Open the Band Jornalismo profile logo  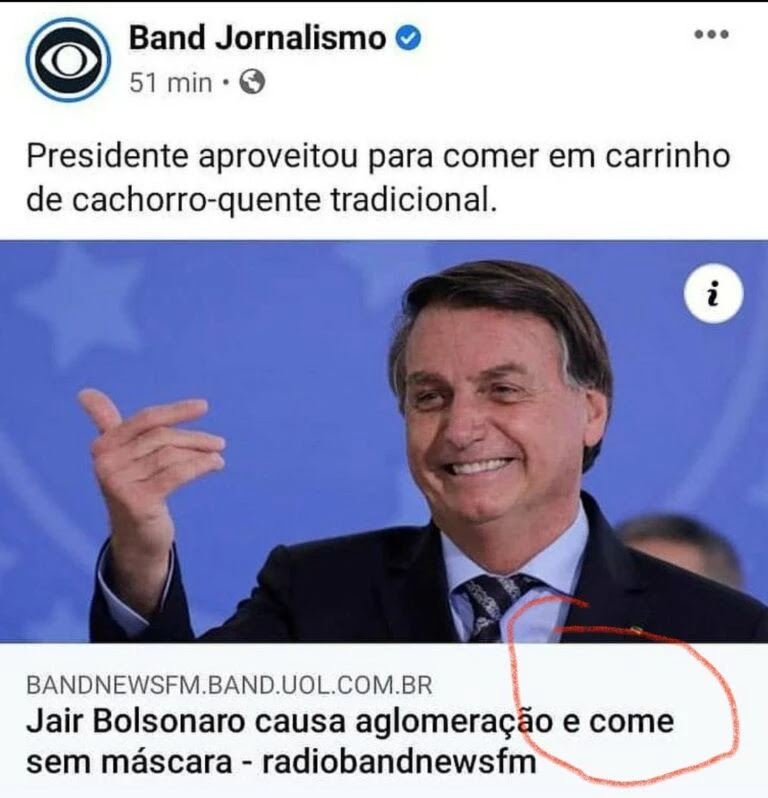pos(68,60)
